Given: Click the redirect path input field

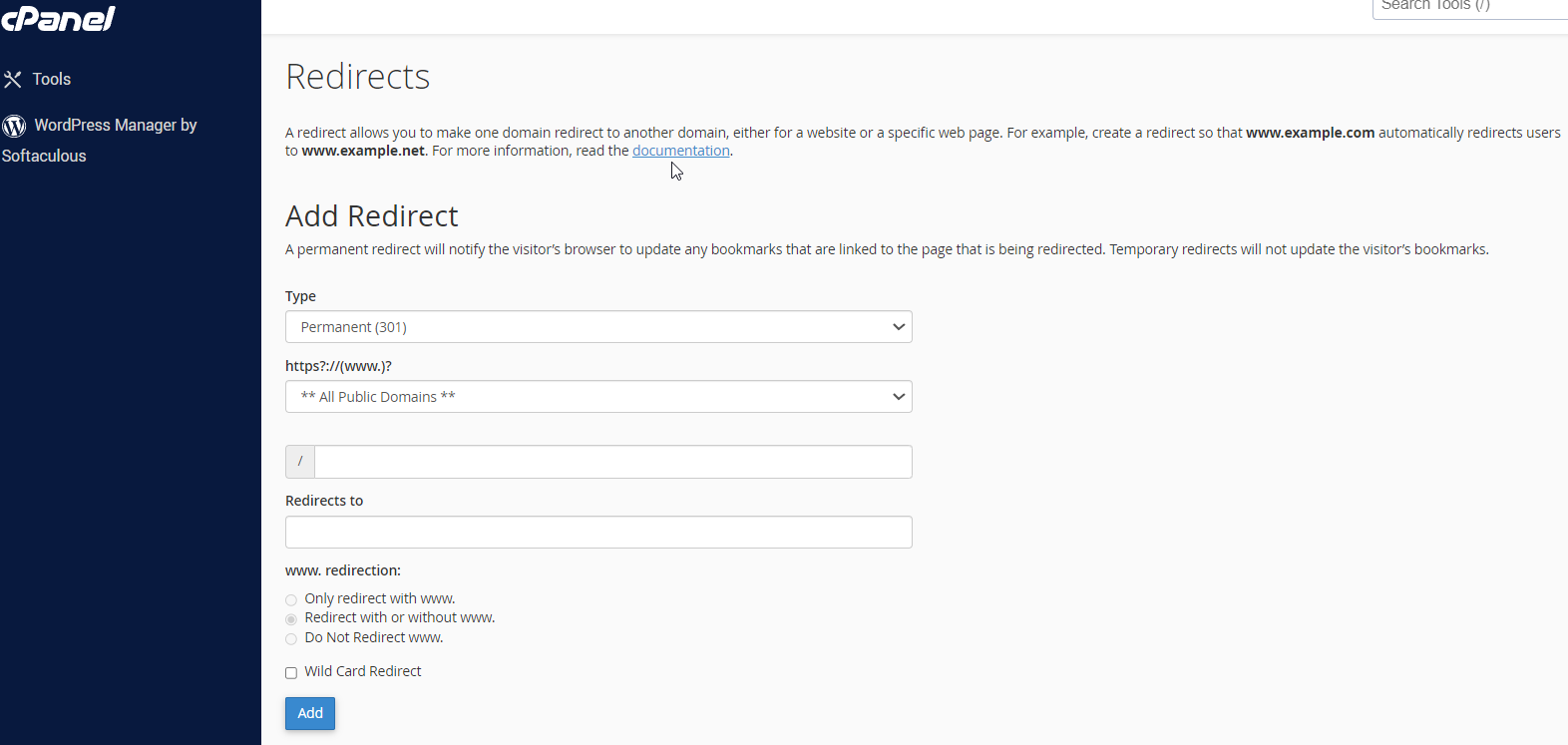Looking at the screenshot, I should click(613, 462).
